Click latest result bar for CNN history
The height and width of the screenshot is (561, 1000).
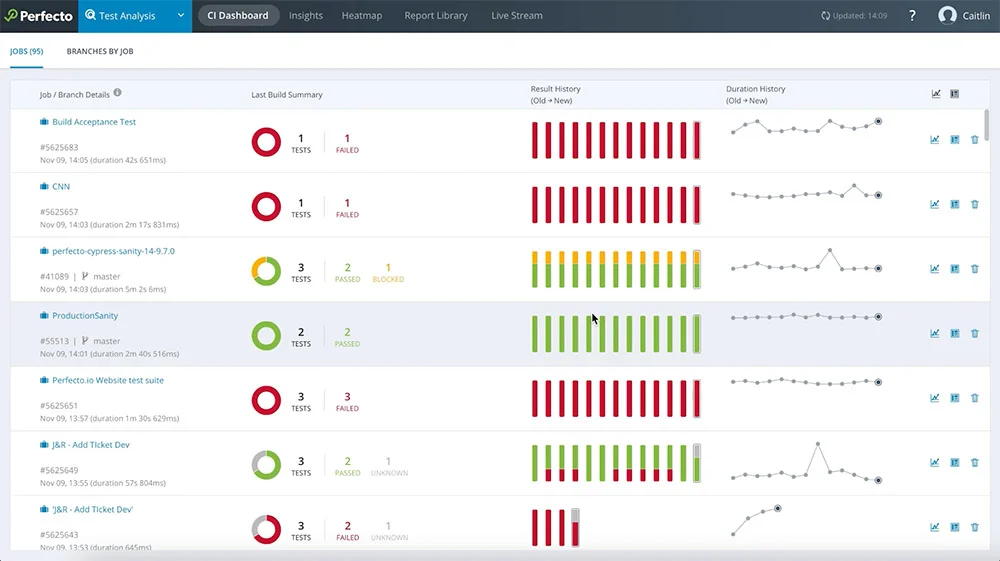tap(696, 204)
